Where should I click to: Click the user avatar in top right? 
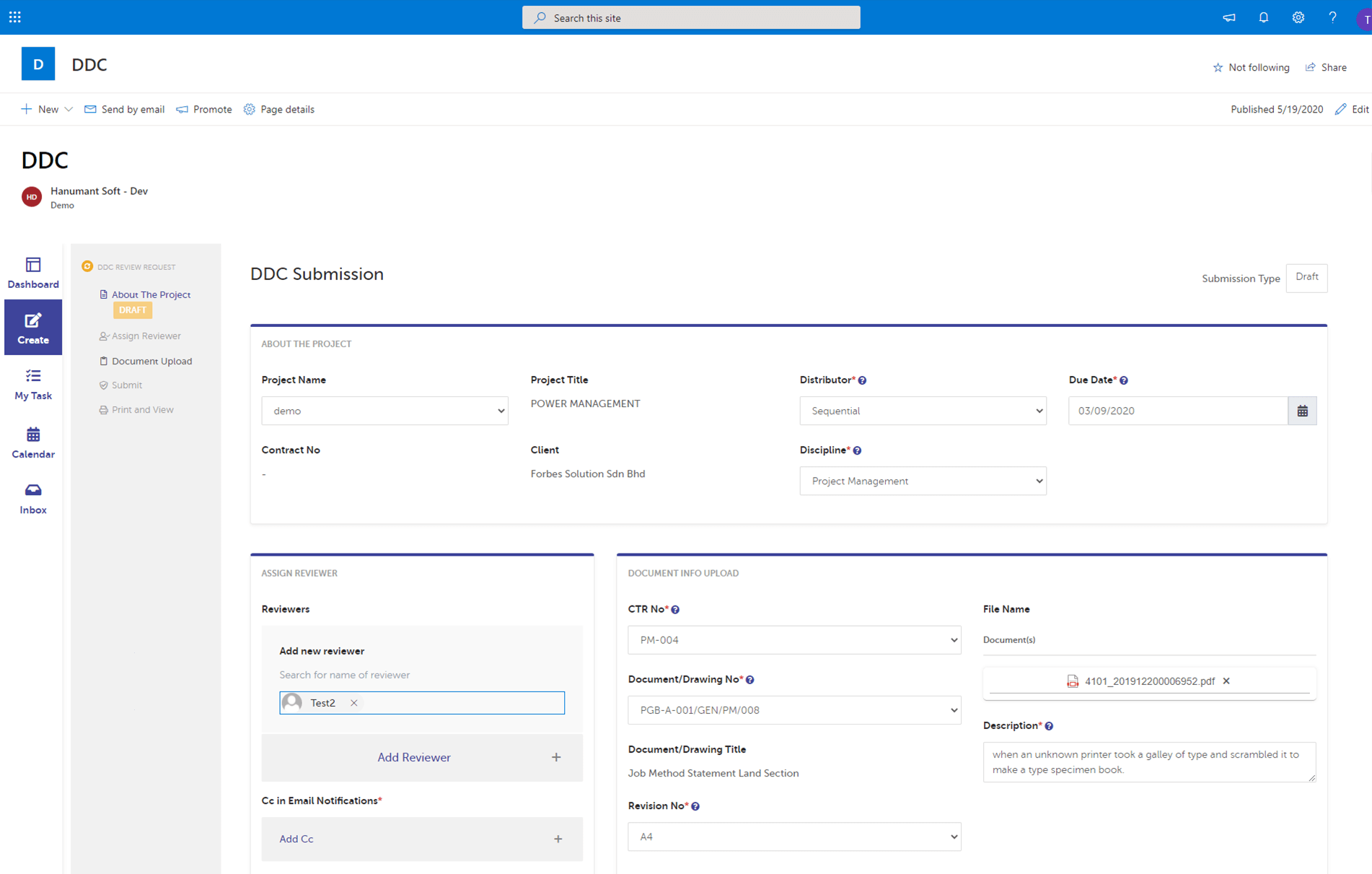[x=1364, y=19]
